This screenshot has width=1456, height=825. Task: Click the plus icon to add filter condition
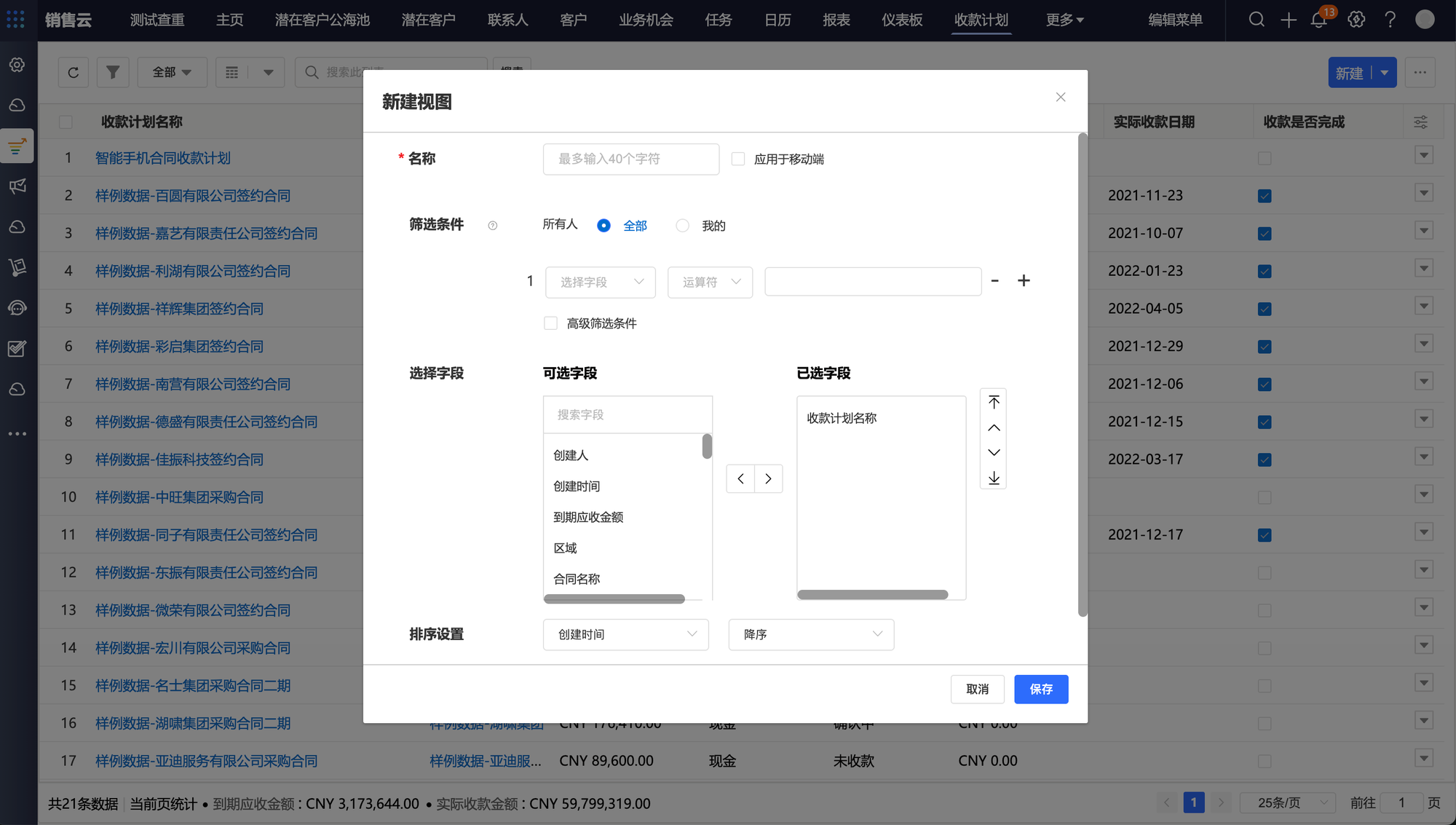(x=1024, y=281)
